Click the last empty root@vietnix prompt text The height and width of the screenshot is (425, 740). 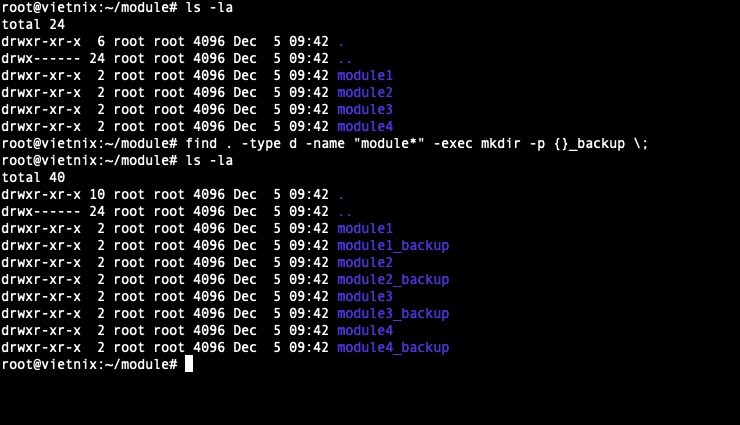tap(89, 364)
